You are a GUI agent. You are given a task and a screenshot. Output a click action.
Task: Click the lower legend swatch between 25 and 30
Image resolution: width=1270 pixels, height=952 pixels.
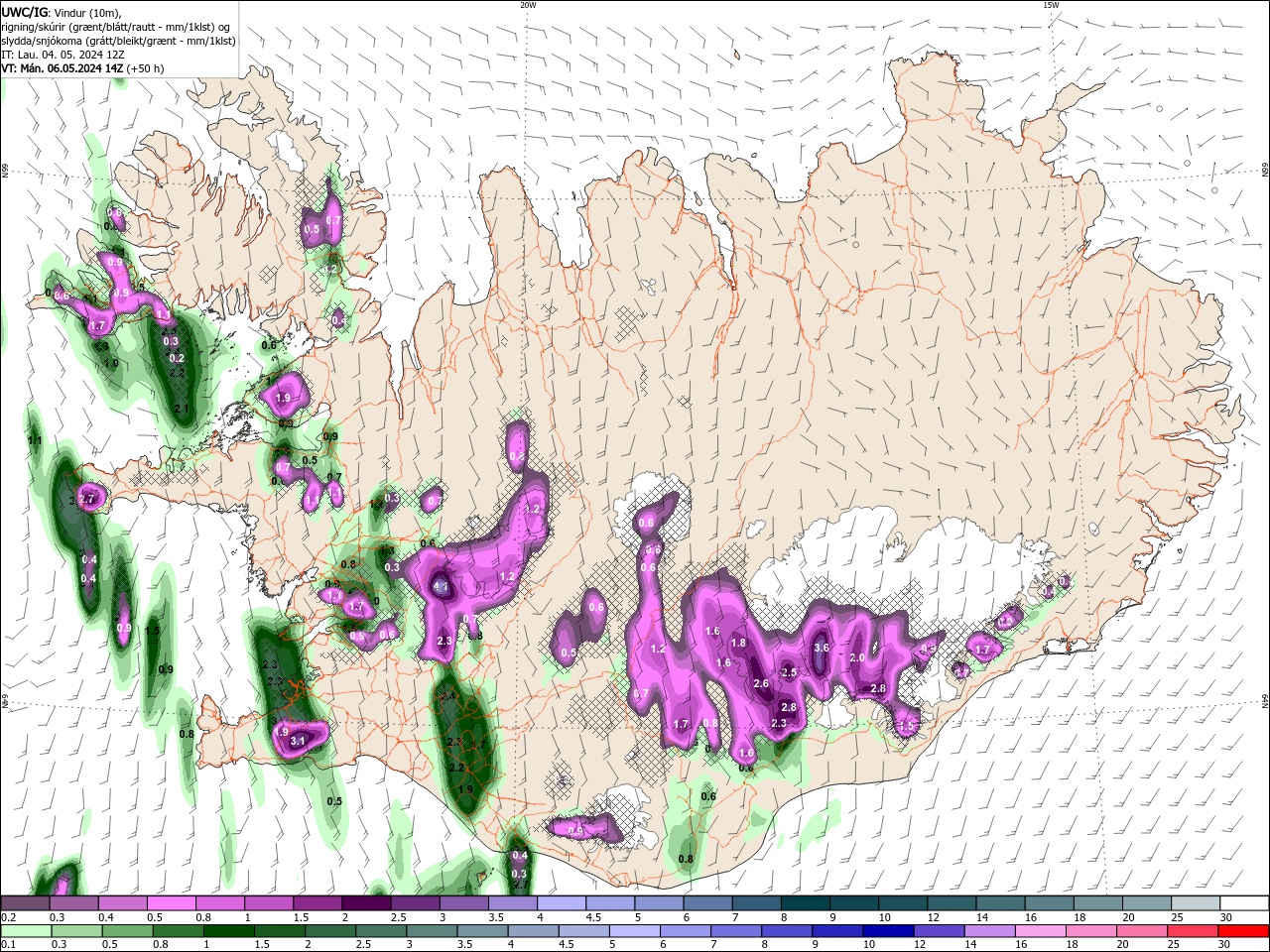tap(1193, 931)
